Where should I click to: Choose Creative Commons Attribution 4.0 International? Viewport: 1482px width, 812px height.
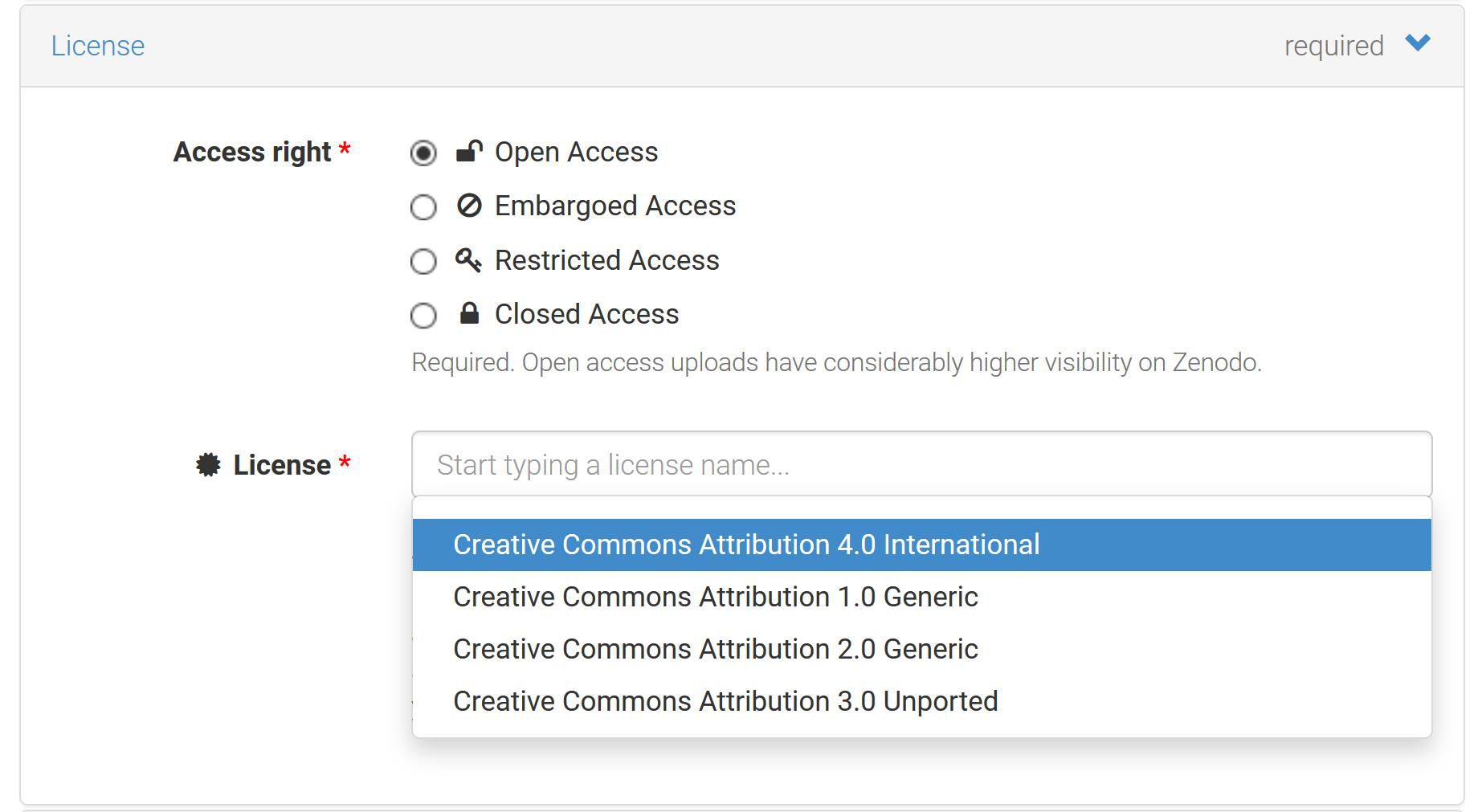746,545
